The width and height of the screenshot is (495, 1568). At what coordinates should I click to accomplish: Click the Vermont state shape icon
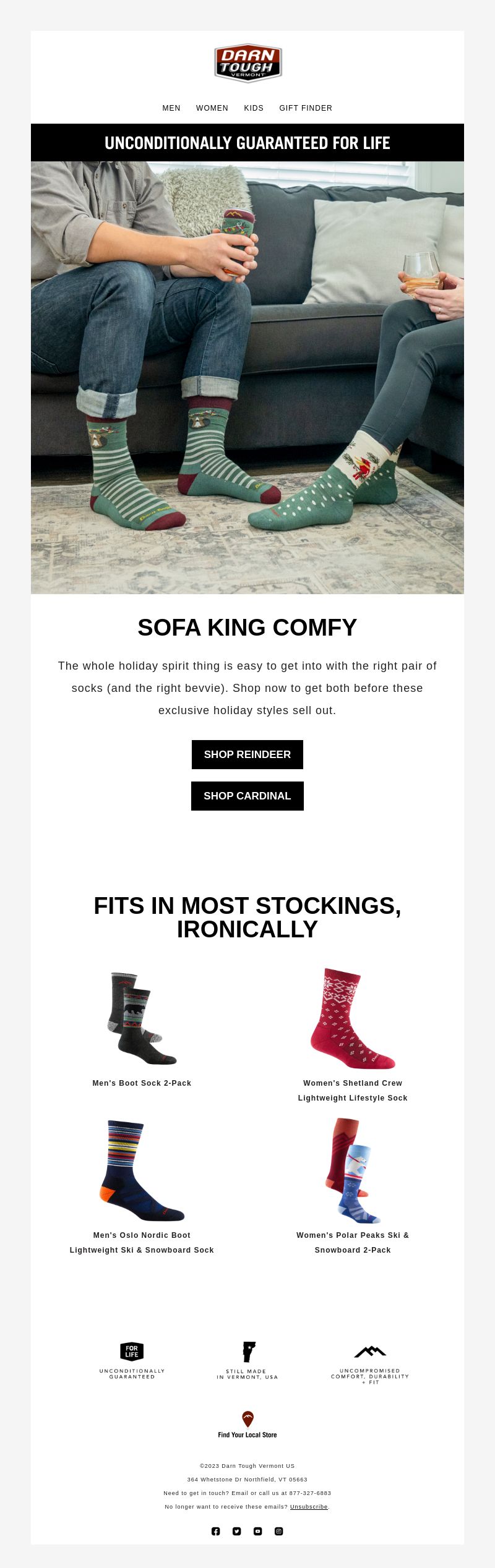pyautogui.click(x=249, y=1352)
